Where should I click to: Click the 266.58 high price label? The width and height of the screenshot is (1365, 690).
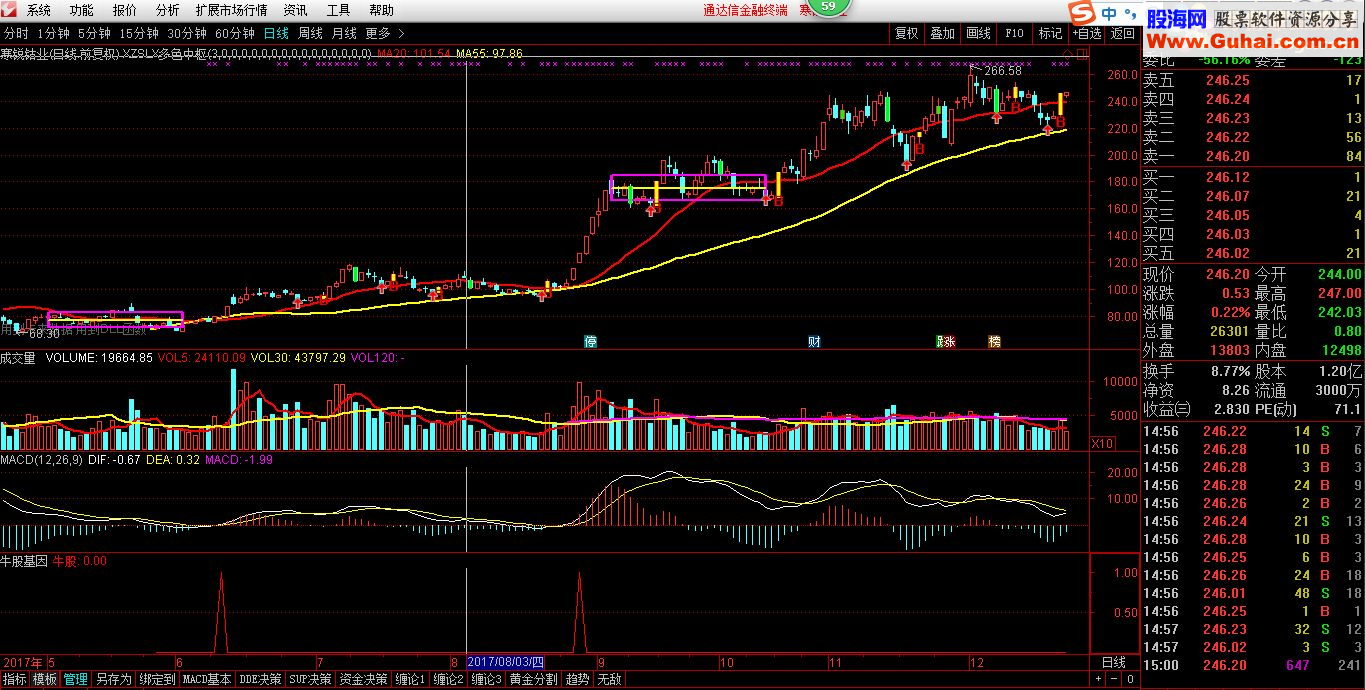click(1002, 71)
